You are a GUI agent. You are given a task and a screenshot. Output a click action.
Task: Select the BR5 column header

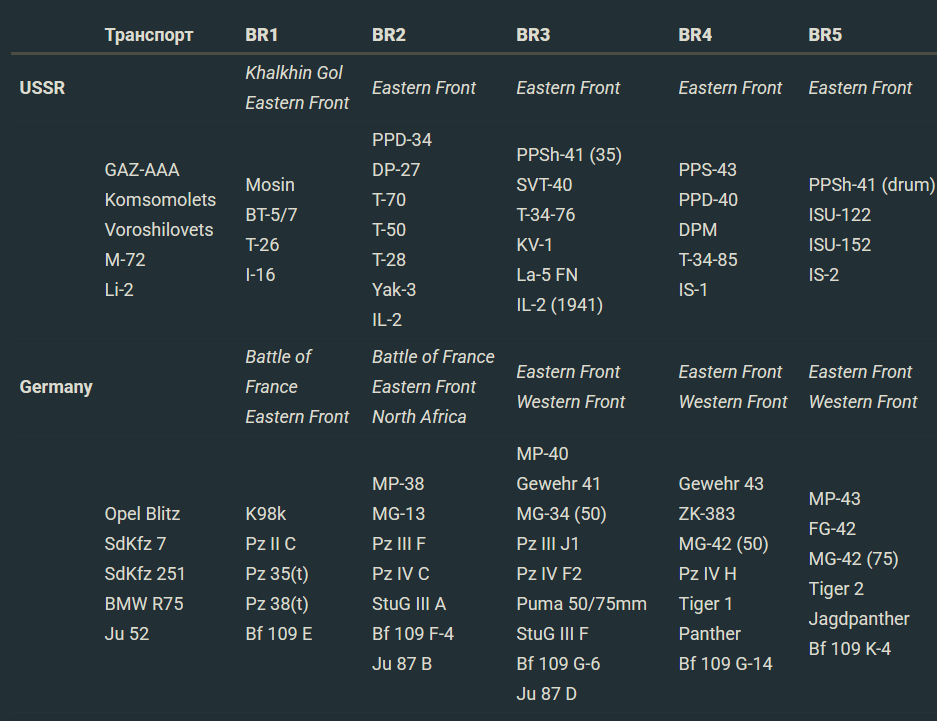coord(825,35)
